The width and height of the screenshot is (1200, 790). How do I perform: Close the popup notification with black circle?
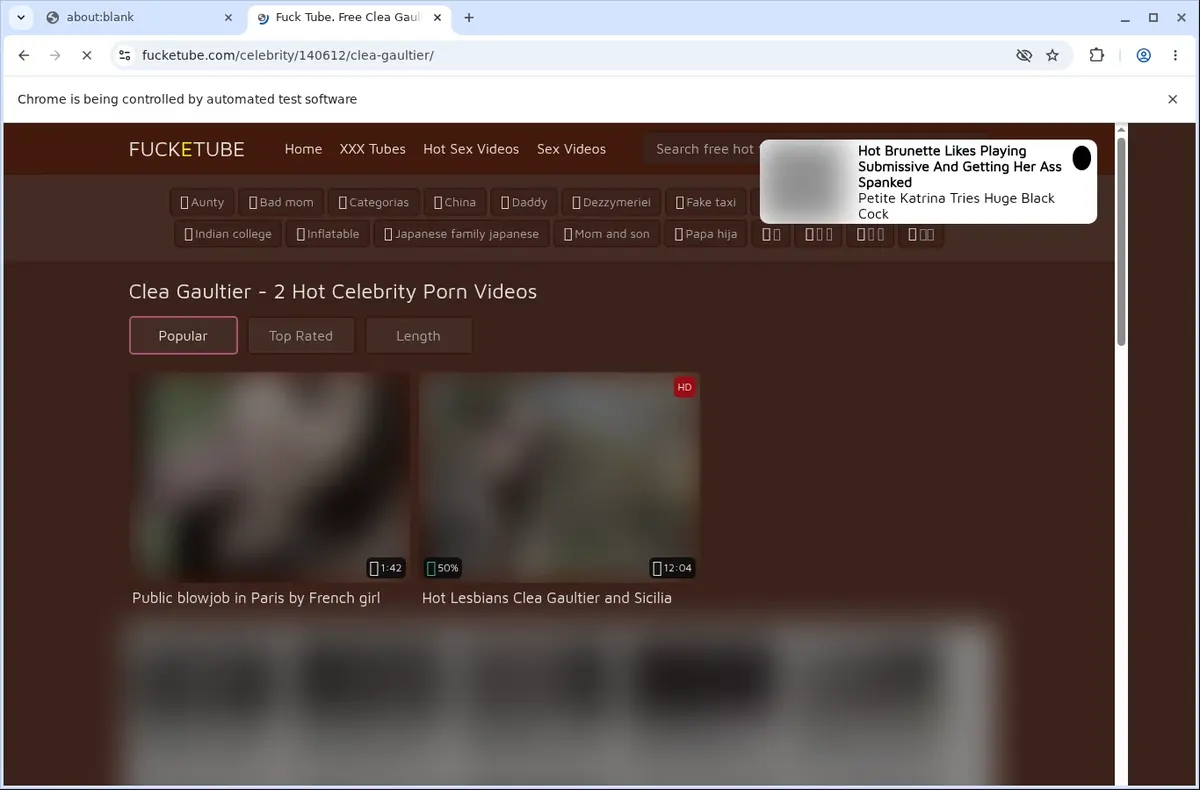point(1081,158)
